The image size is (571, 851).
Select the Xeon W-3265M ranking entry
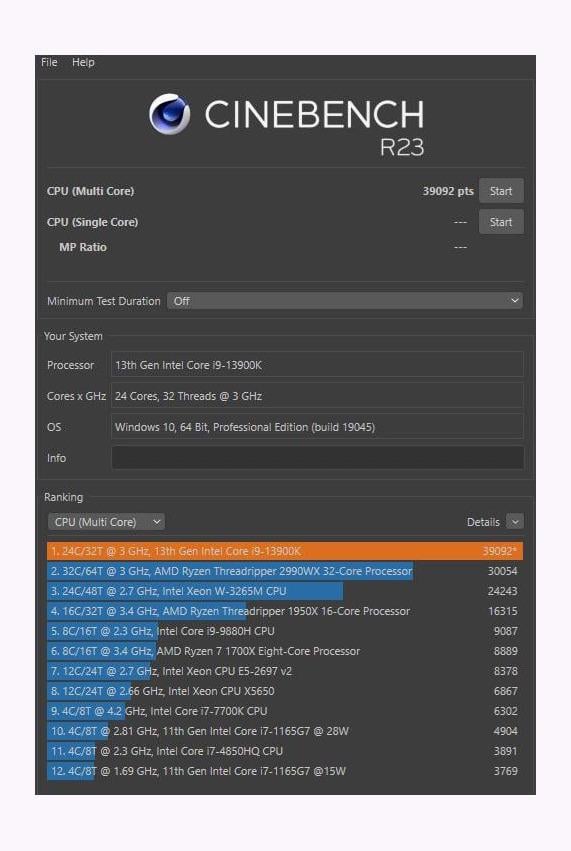point(285,591)
